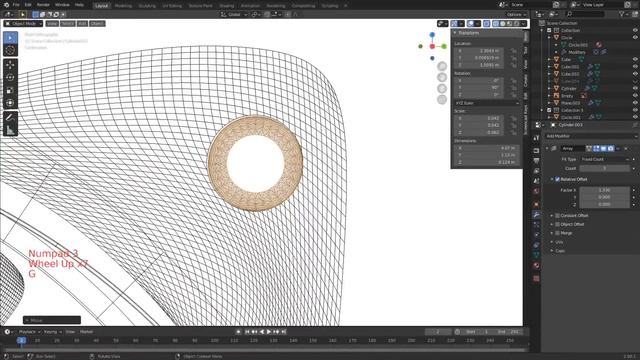Open the Playback popover in timeline
640x360 pixels.
tap(29, 332)
